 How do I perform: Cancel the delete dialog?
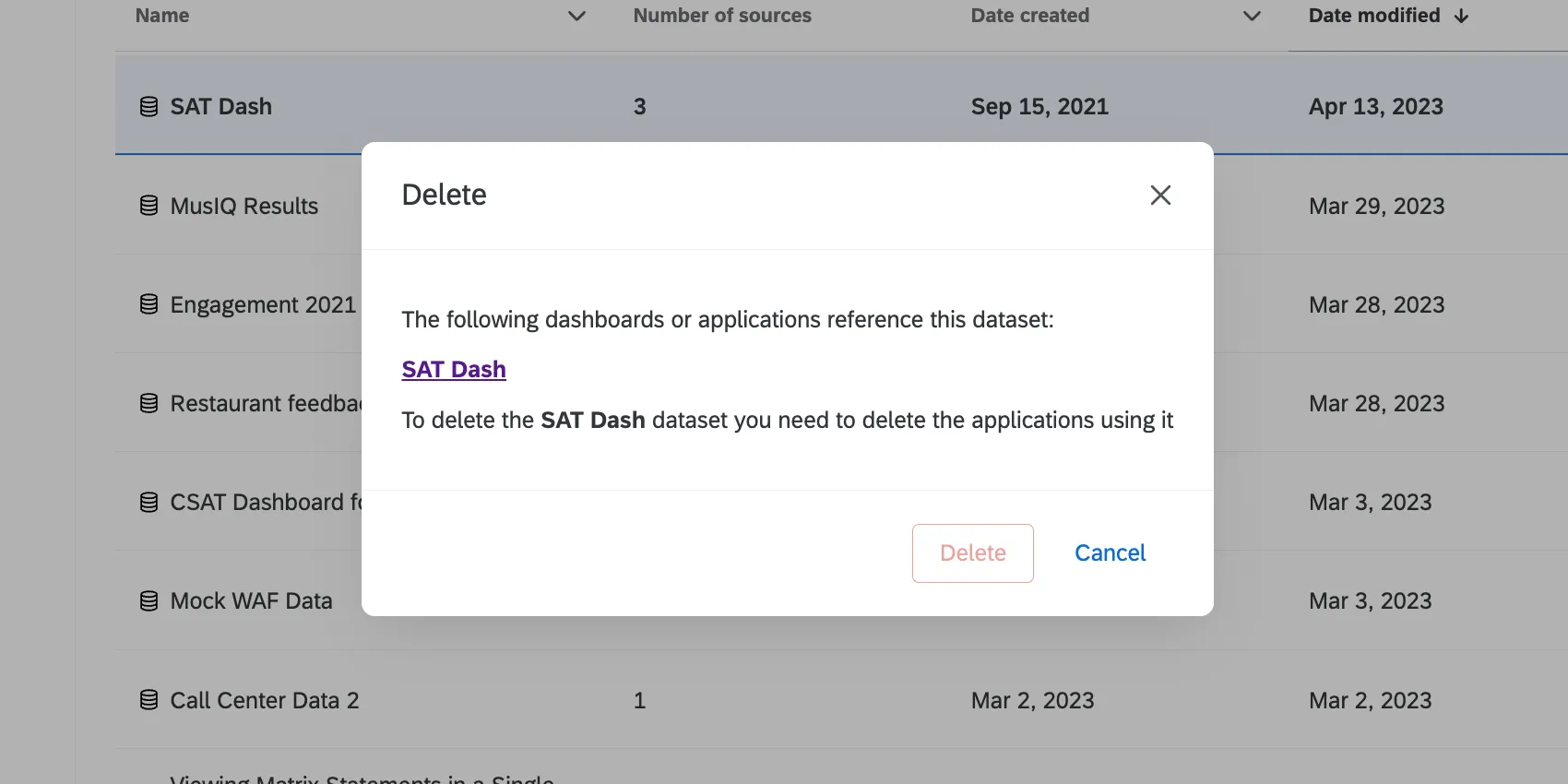pos(1110,552)
